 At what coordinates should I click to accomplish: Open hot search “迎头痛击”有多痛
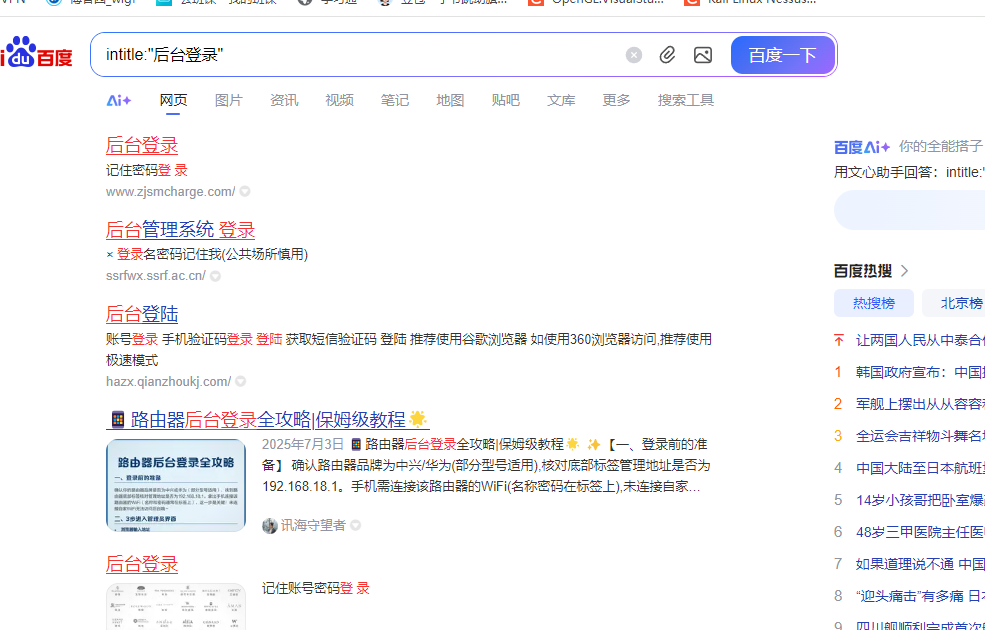coord(920,596)
